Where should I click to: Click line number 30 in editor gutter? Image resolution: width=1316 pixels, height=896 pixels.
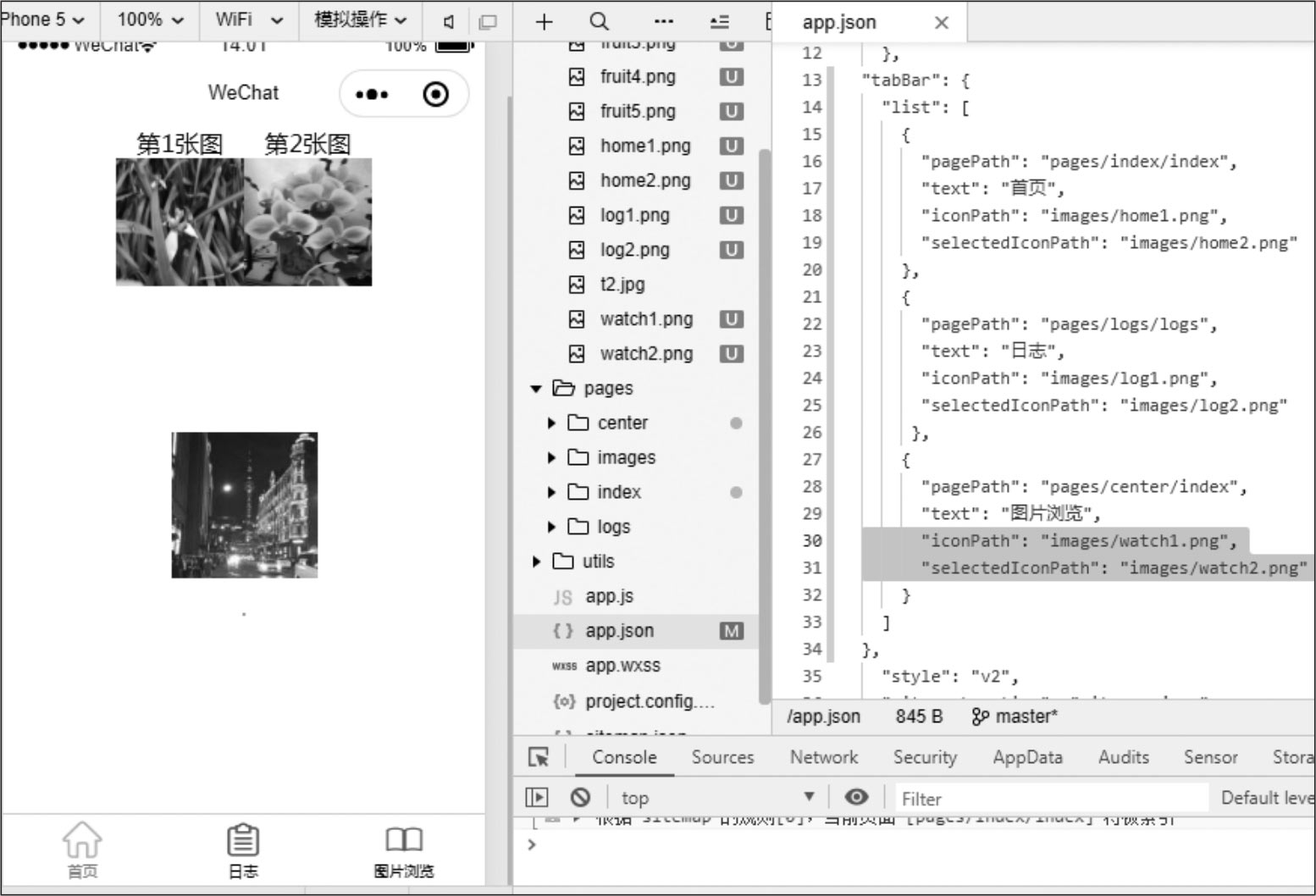point(811,541)
